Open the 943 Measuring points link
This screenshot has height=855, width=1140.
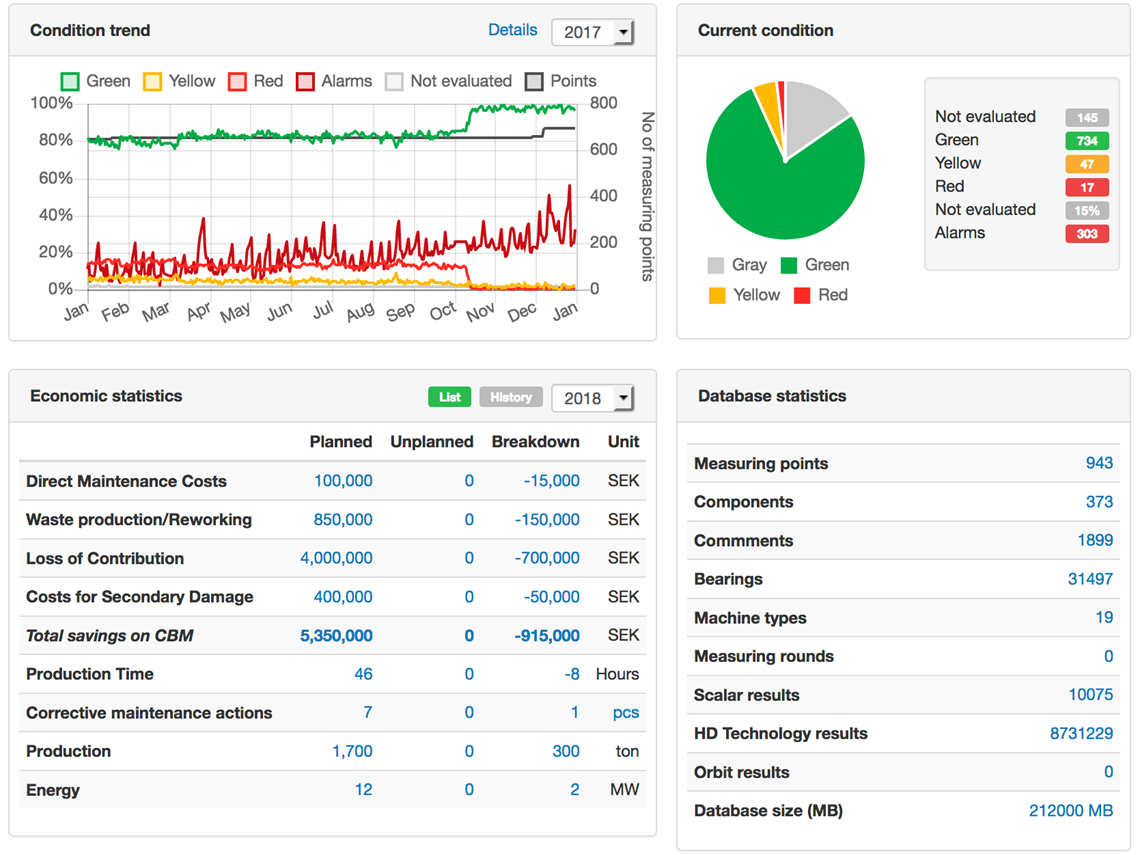1099,463
